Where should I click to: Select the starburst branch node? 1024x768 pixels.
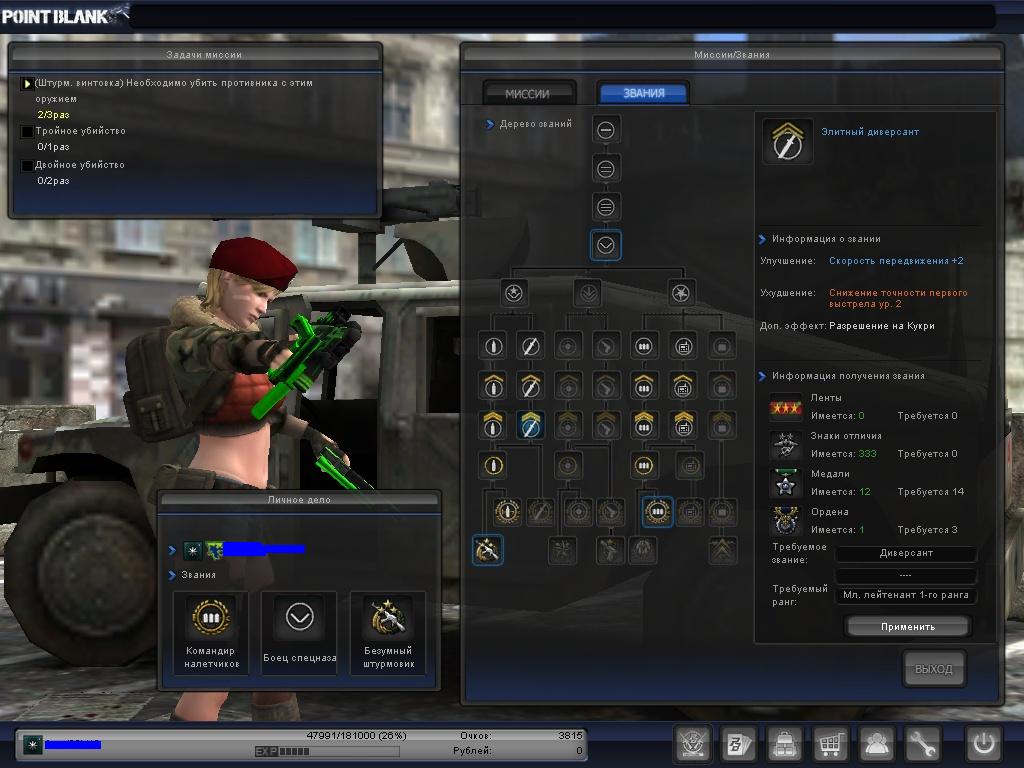click(x=680, y=293)
